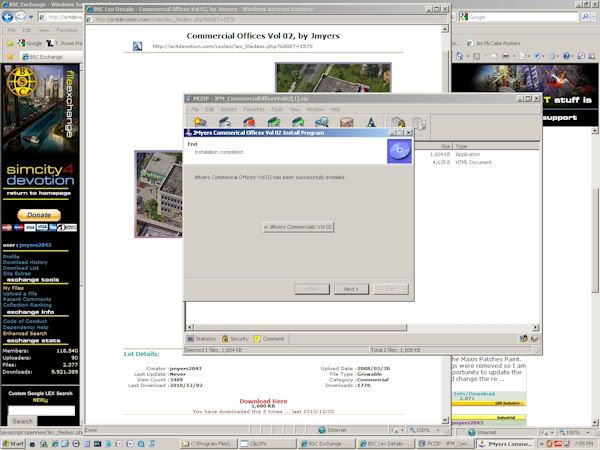The image size is (600, 450).
Task: Click building thumbnail on left of page
Action: tap(159, 194)
